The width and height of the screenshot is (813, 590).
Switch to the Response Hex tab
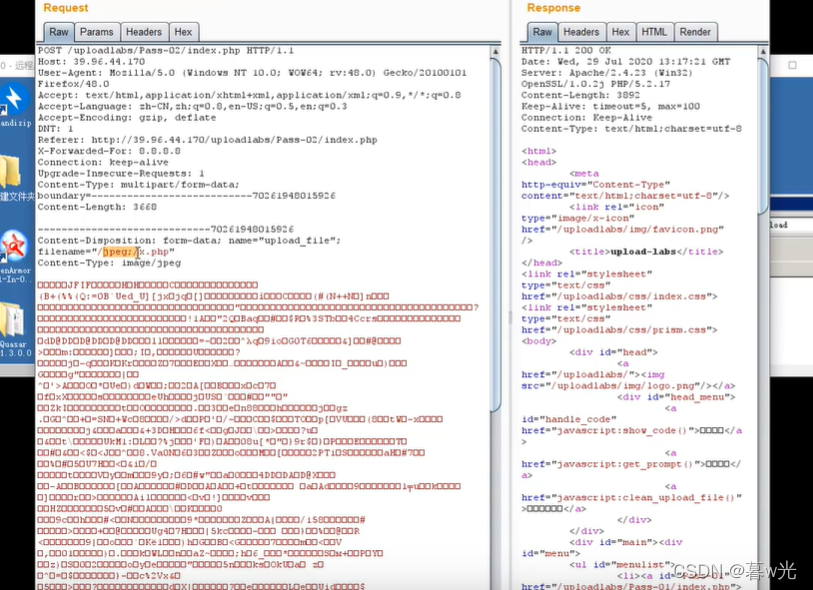621,32
